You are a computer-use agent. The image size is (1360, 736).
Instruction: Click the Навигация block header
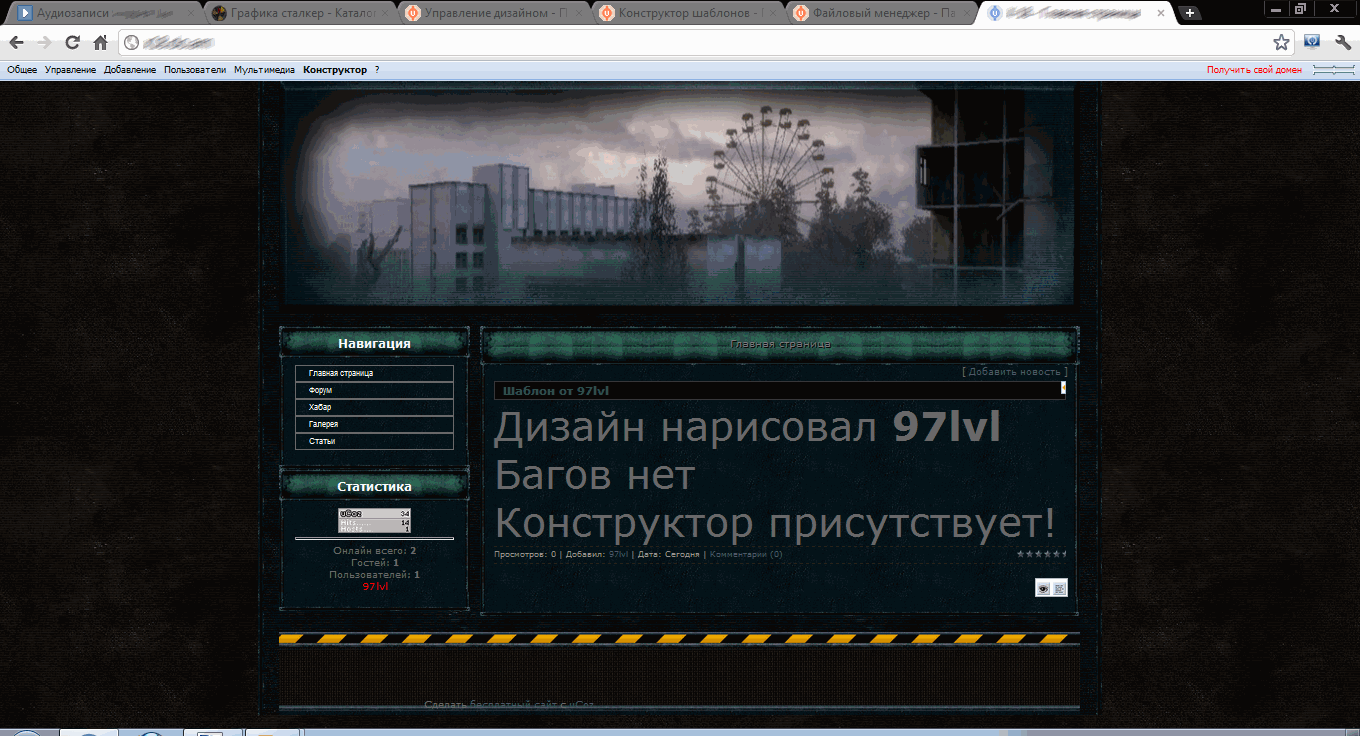click(374, 343)
